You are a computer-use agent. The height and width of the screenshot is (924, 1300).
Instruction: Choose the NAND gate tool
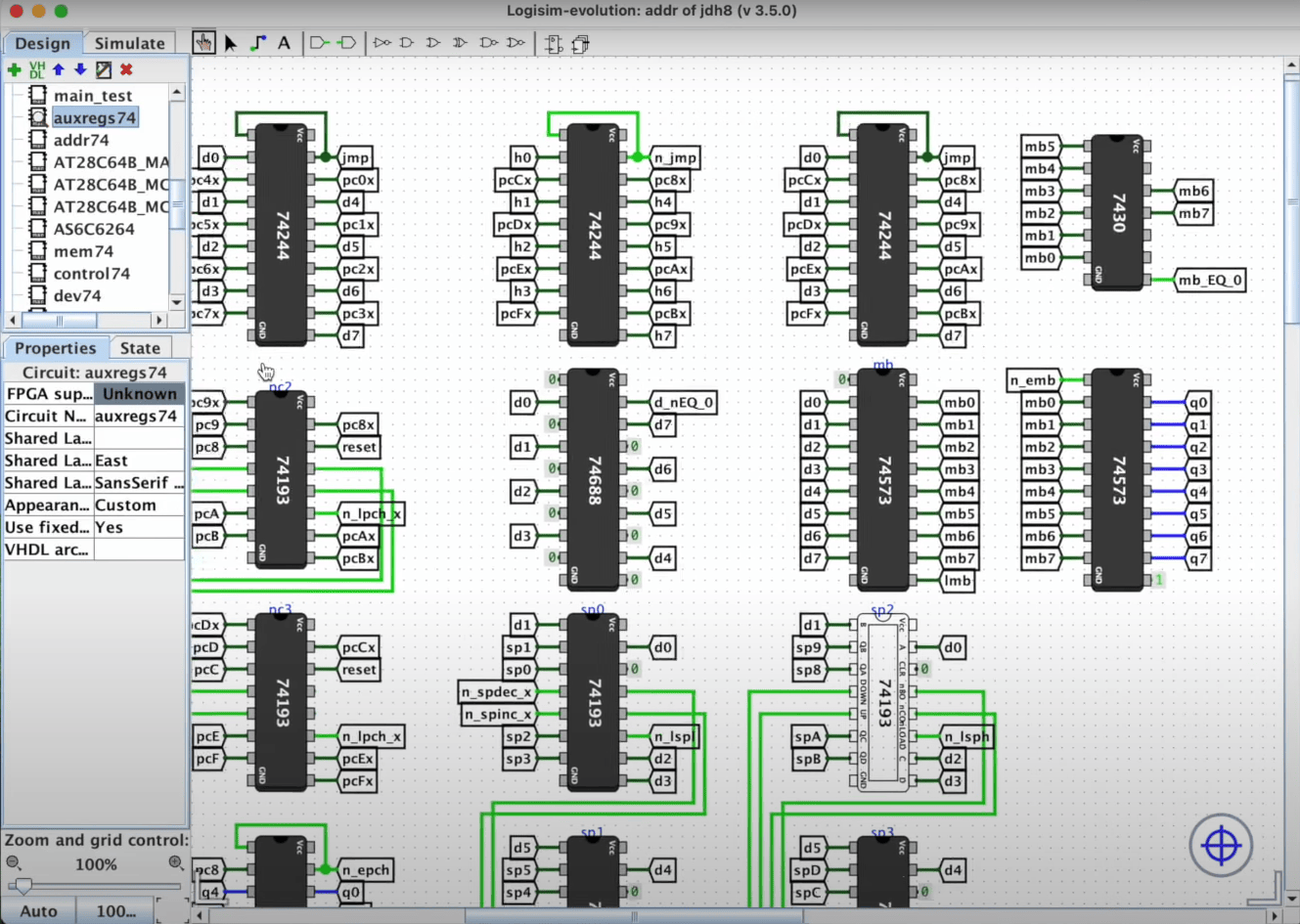[488, 43]
